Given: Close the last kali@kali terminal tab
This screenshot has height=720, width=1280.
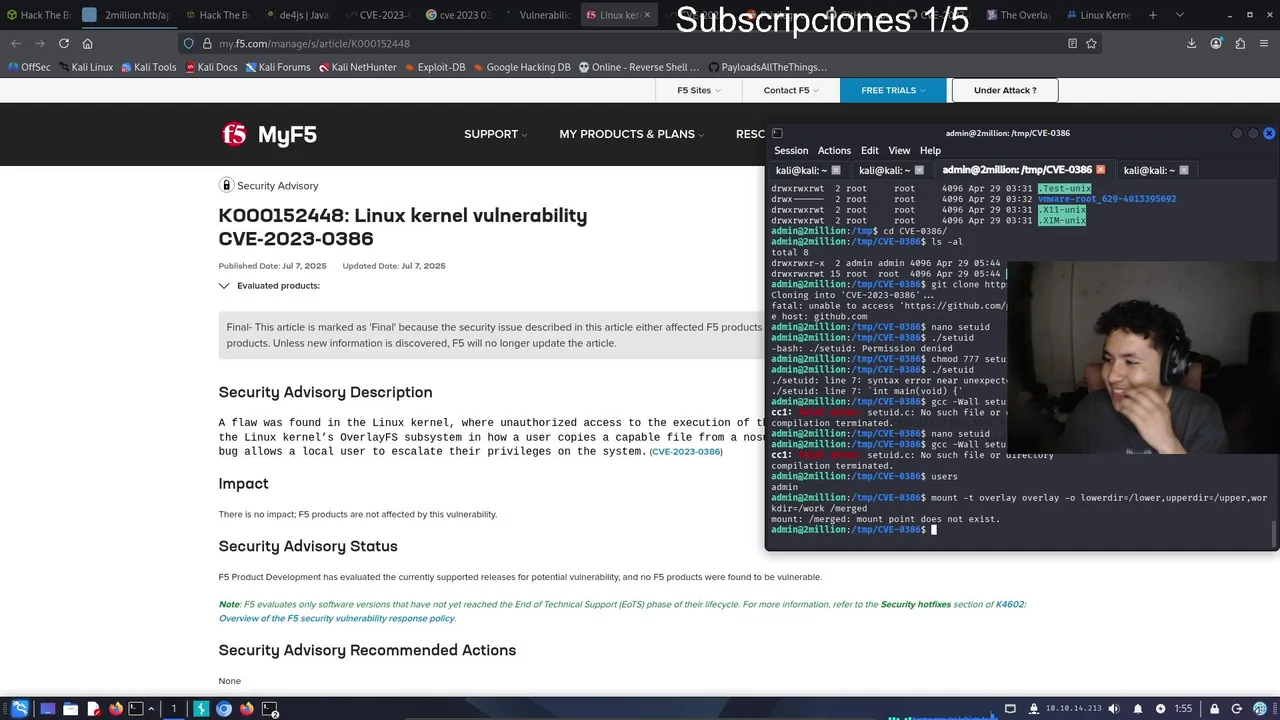Looking at the screenshot, I should pos(1184,170).
